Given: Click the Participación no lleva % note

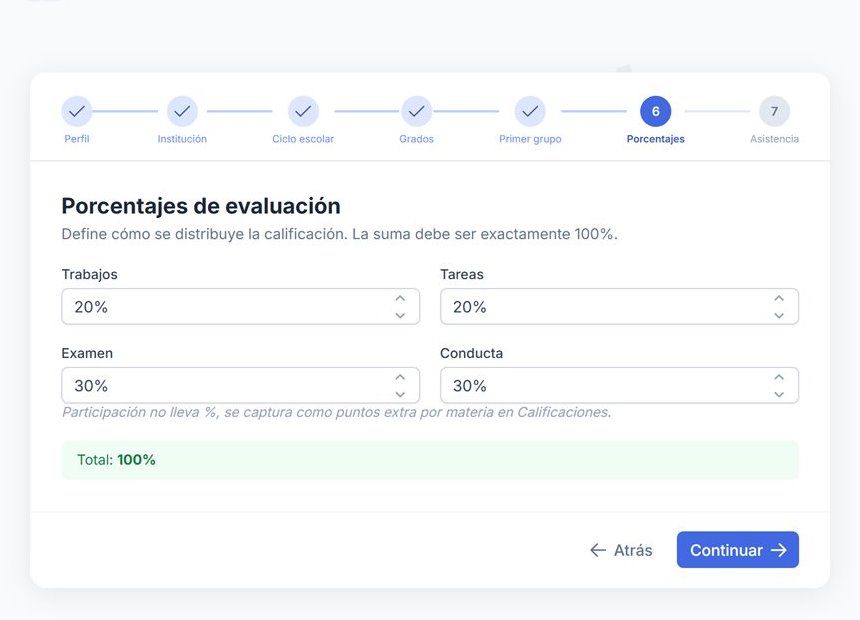Looking at the screenshot, I should point(336,412).
